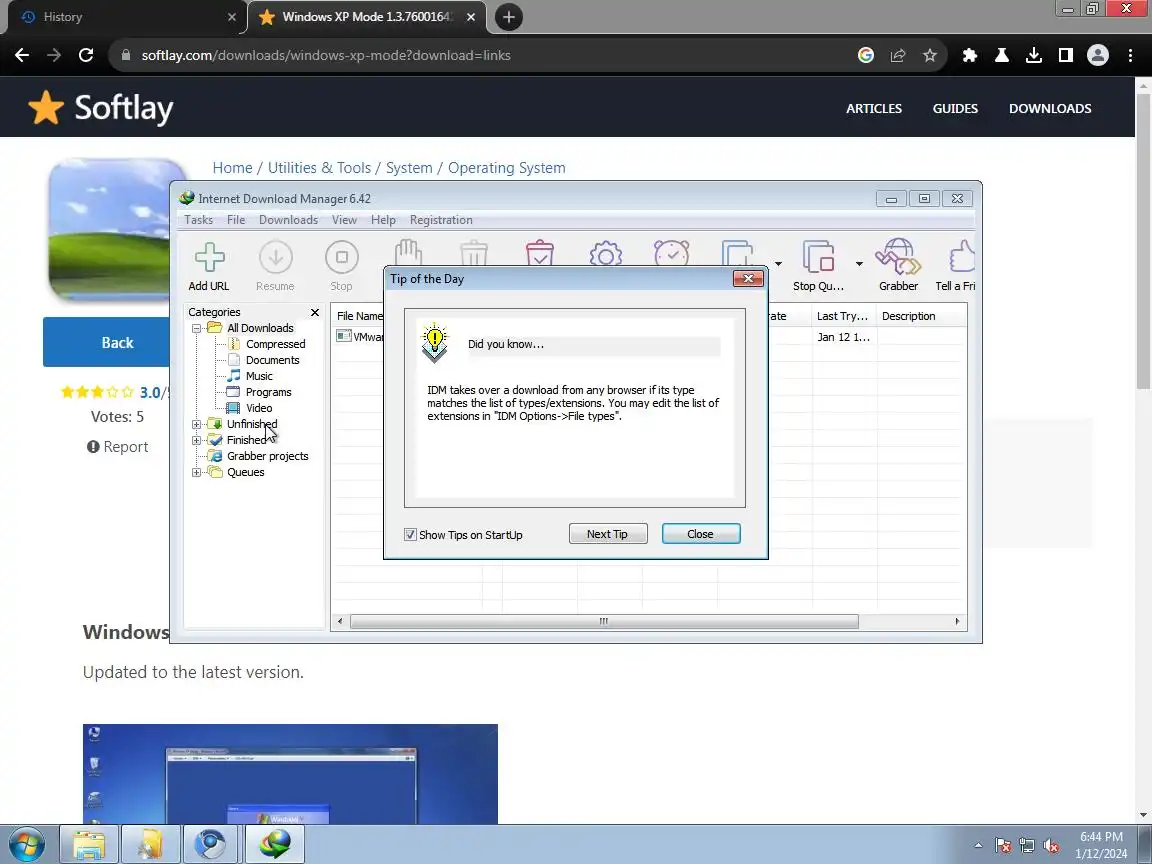Click the IDM scrollbar right arrow
Image resolution: width=1152 pixels, height=864 pixels.
tap(957, 622)
